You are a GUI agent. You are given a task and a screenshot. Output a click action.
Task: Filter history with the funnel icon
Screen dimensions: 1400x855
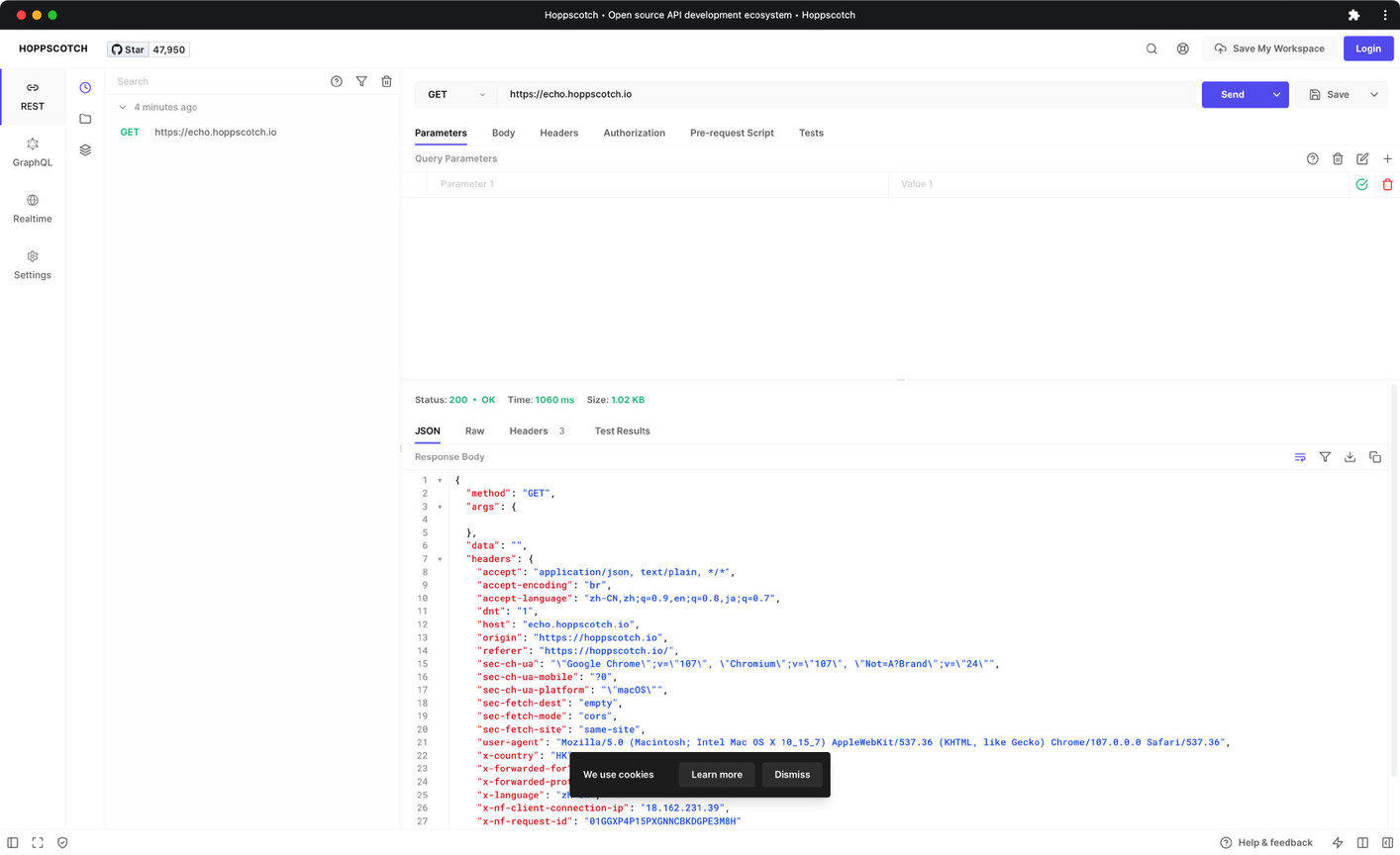pyautogui.click(x=361, y=81)
